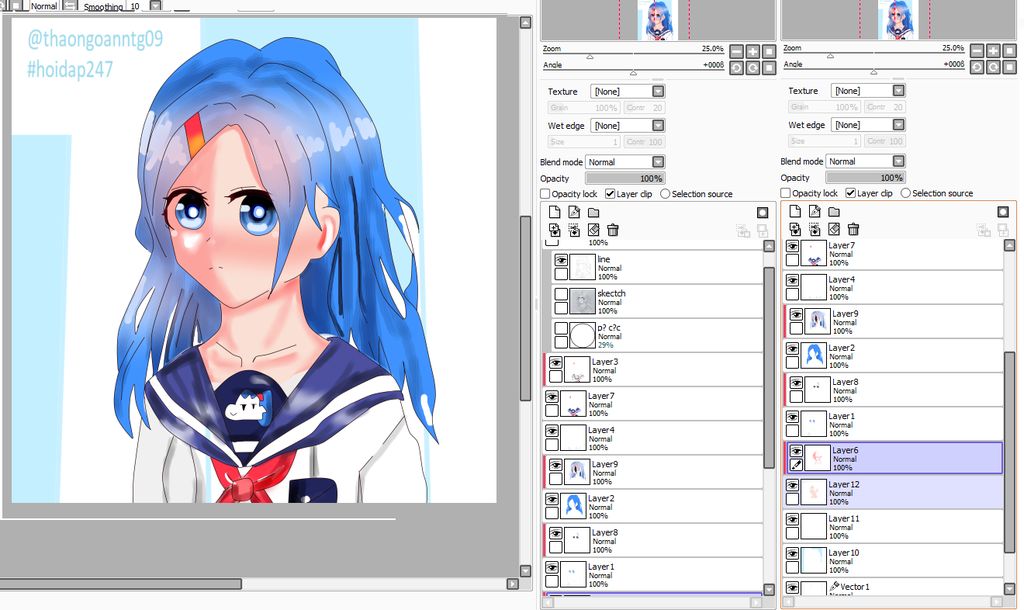Hide Layer6 using its eye icon
Image resolution: width=1024 pixels, height=610 pixels.
pos(796,451)
